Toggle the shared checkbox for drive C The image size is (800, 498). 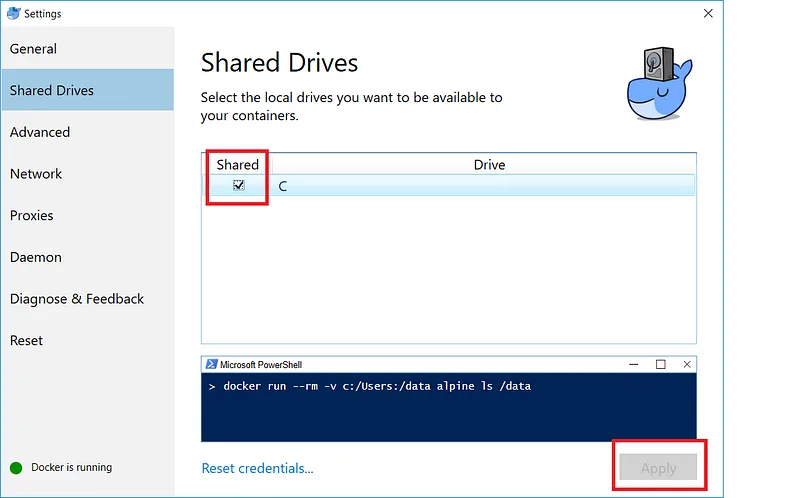[238, 185]
